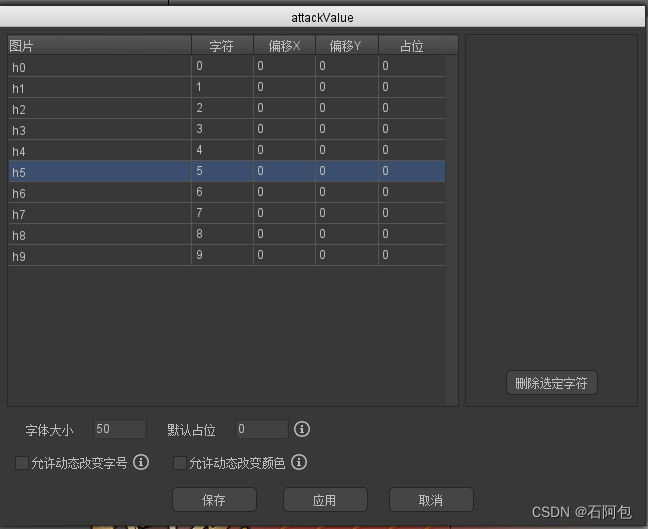Image resolution: width=648 pixels, height=529 pixels.
Task: Click 删除选定字符 button
Action: (552, 383)
